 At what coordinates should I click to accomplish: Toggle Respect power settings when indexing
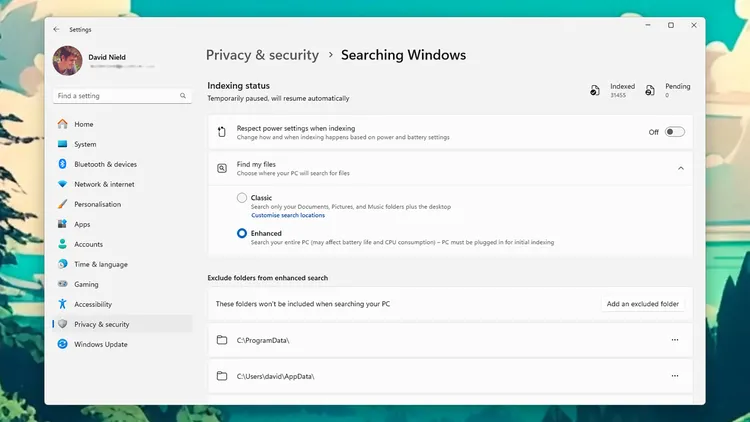[x=675, y=132]
